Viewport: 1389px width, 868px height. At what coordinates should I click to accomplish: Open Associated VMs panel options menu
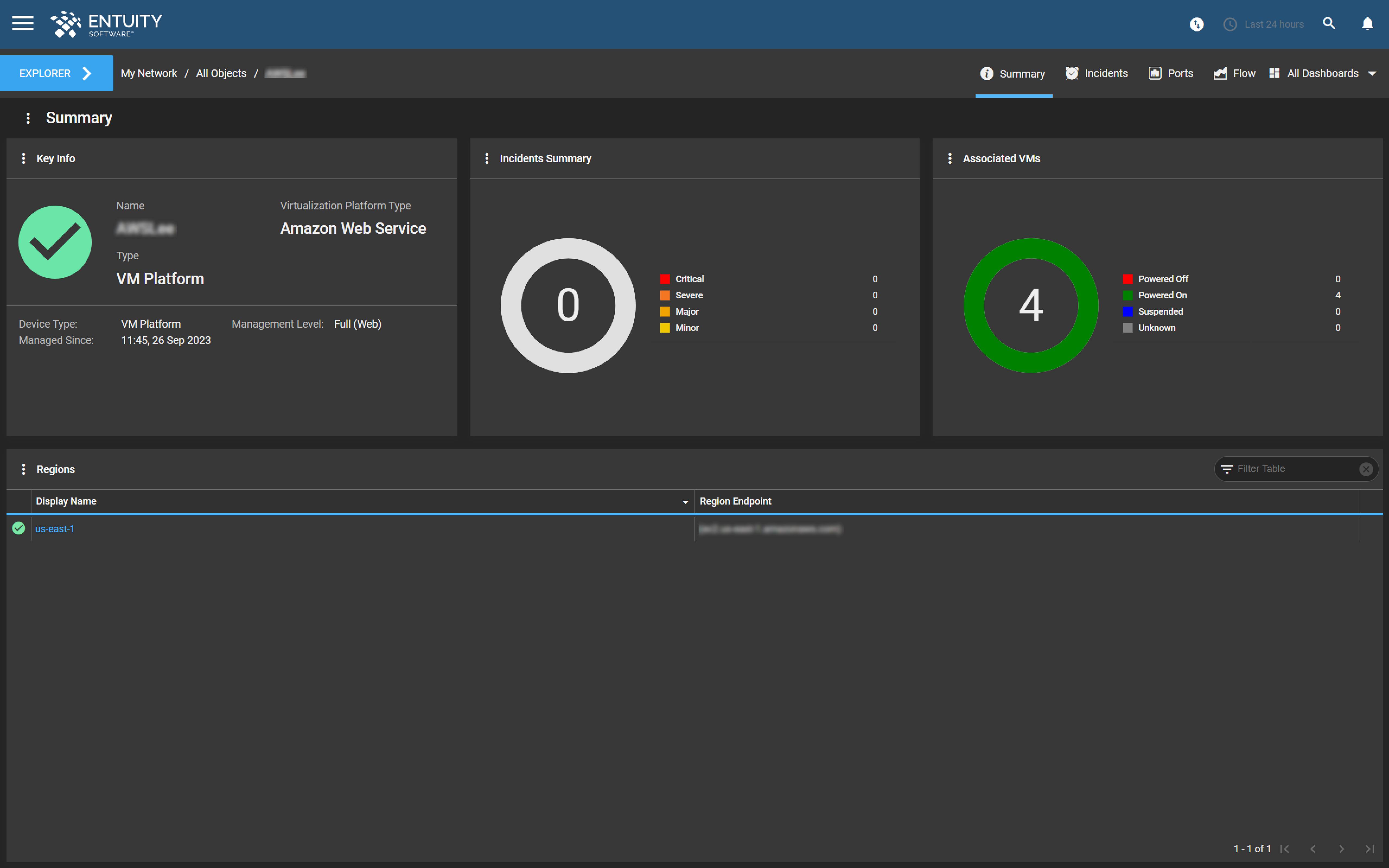coord(950,158)
